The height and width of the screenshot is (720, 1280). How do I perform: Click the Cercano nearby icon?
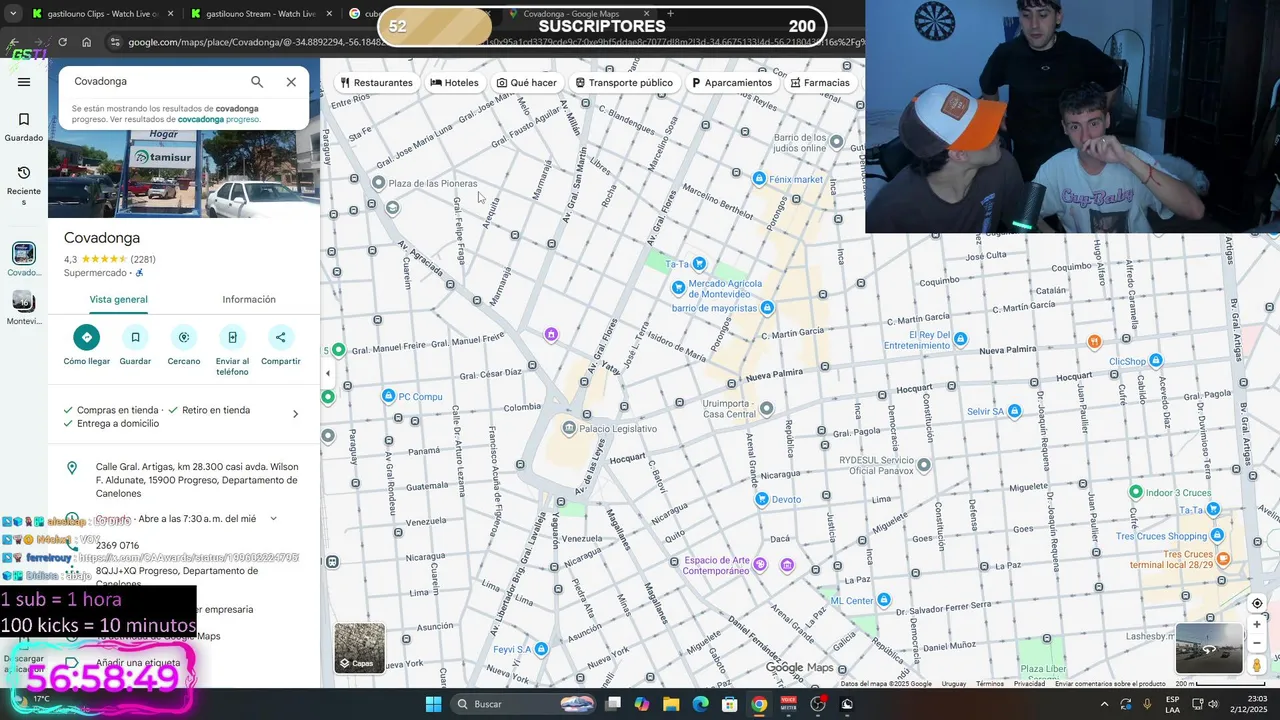(x=184, y=337)
